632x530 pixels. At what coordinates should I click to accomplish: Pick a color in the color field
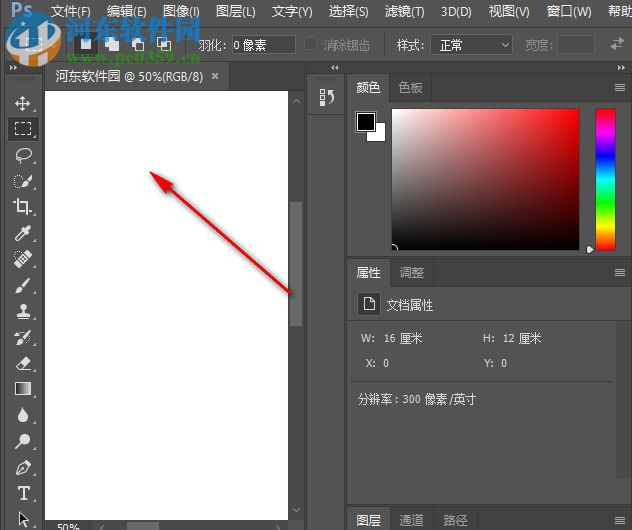click(485, 179)
